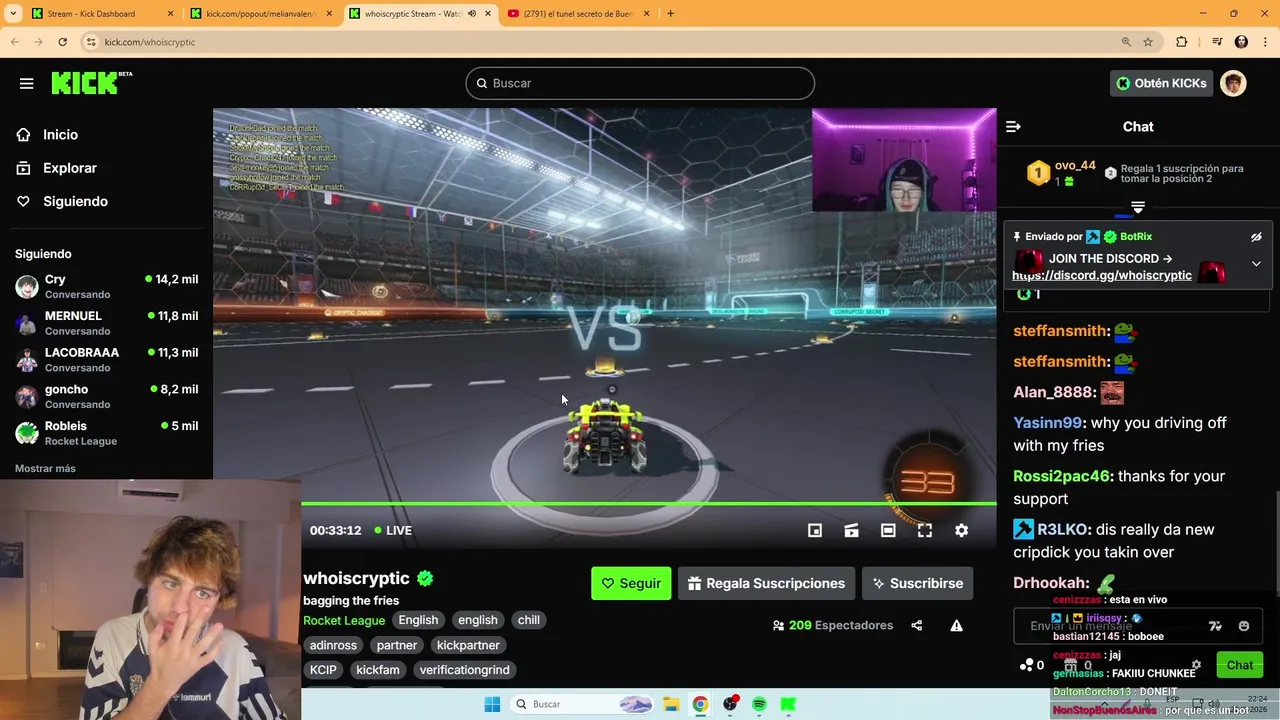Open quick emotes icon in chat input
This screenshot has height=720, width=1280.
coord(1215,626)
